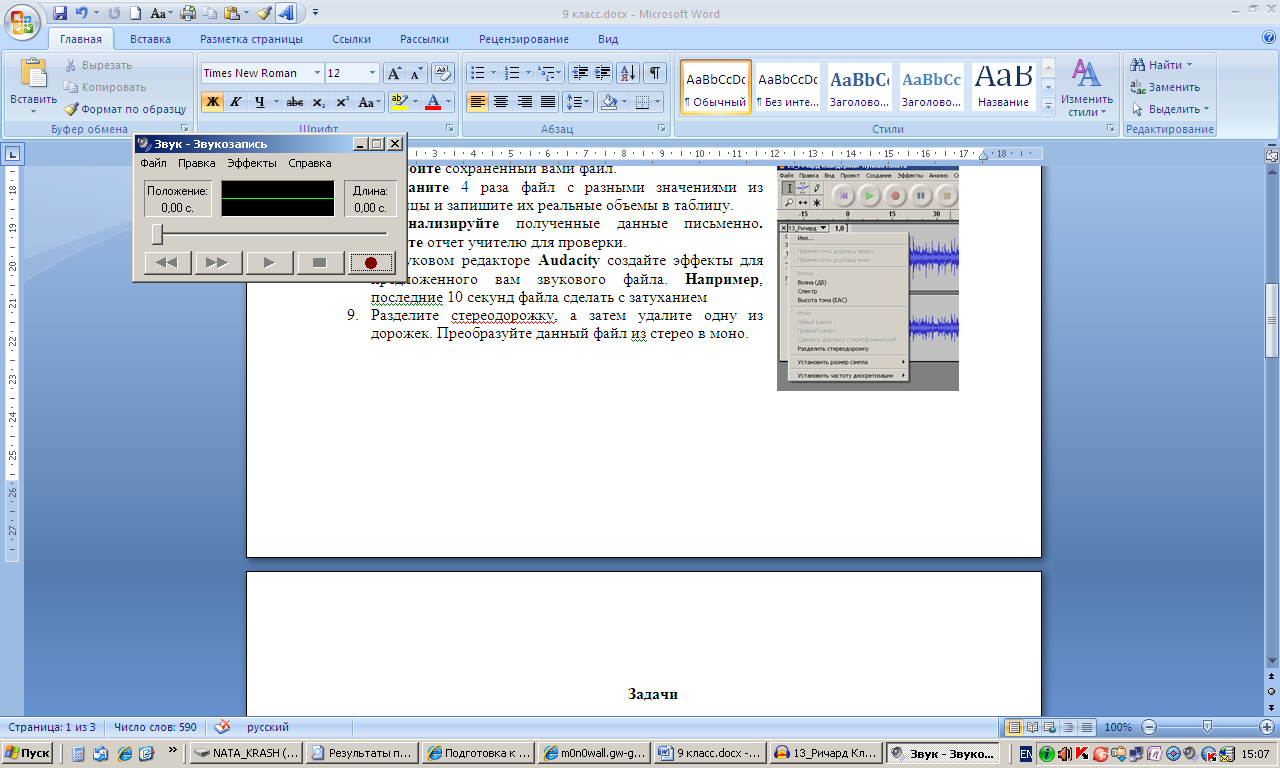
Task: Switch to Разметка страницы ribbon tab
Action: click(x=251, y=40)
